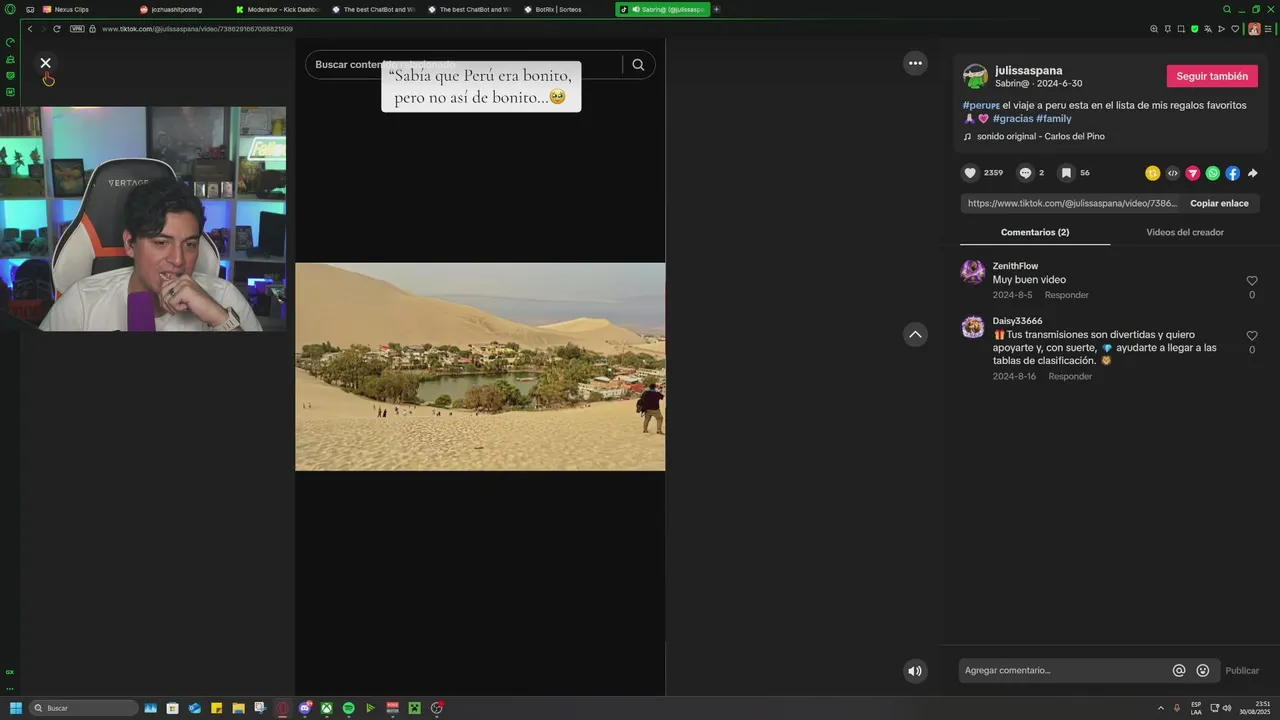Focus the Buscar contenido relacionado search field

465,65
